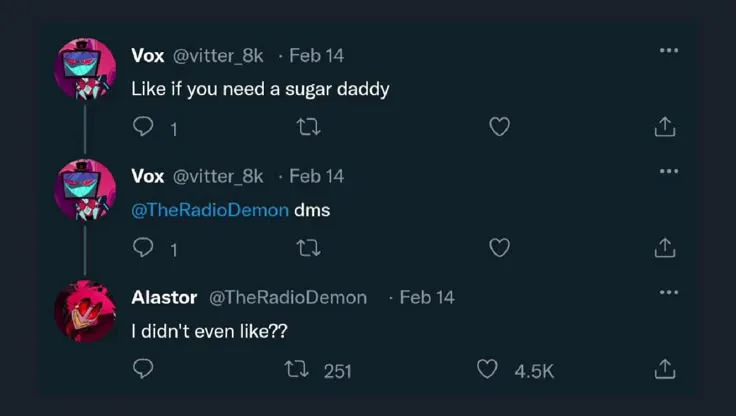
Task: Open Vox's avatar on the first tweet
Action: [x=84, y=69]
